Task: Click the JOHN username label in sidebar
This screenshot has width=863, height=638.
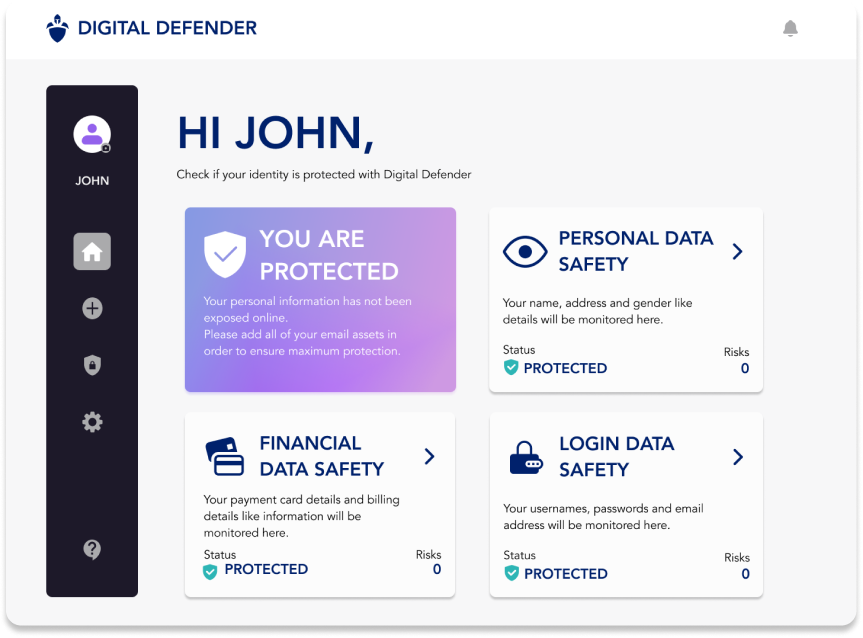Action: 92,181
